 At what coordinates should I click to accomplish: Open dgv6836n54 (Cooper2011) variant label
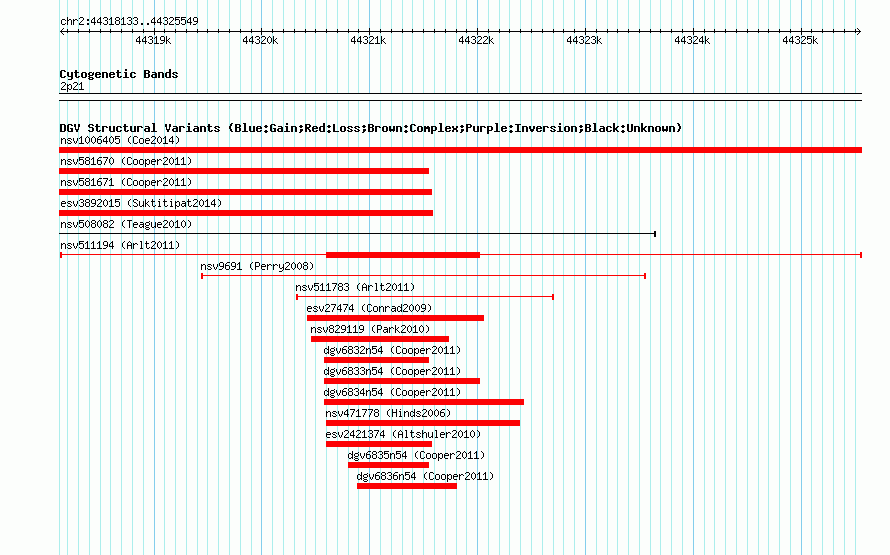pyautogui.click(x=425, y=476)
